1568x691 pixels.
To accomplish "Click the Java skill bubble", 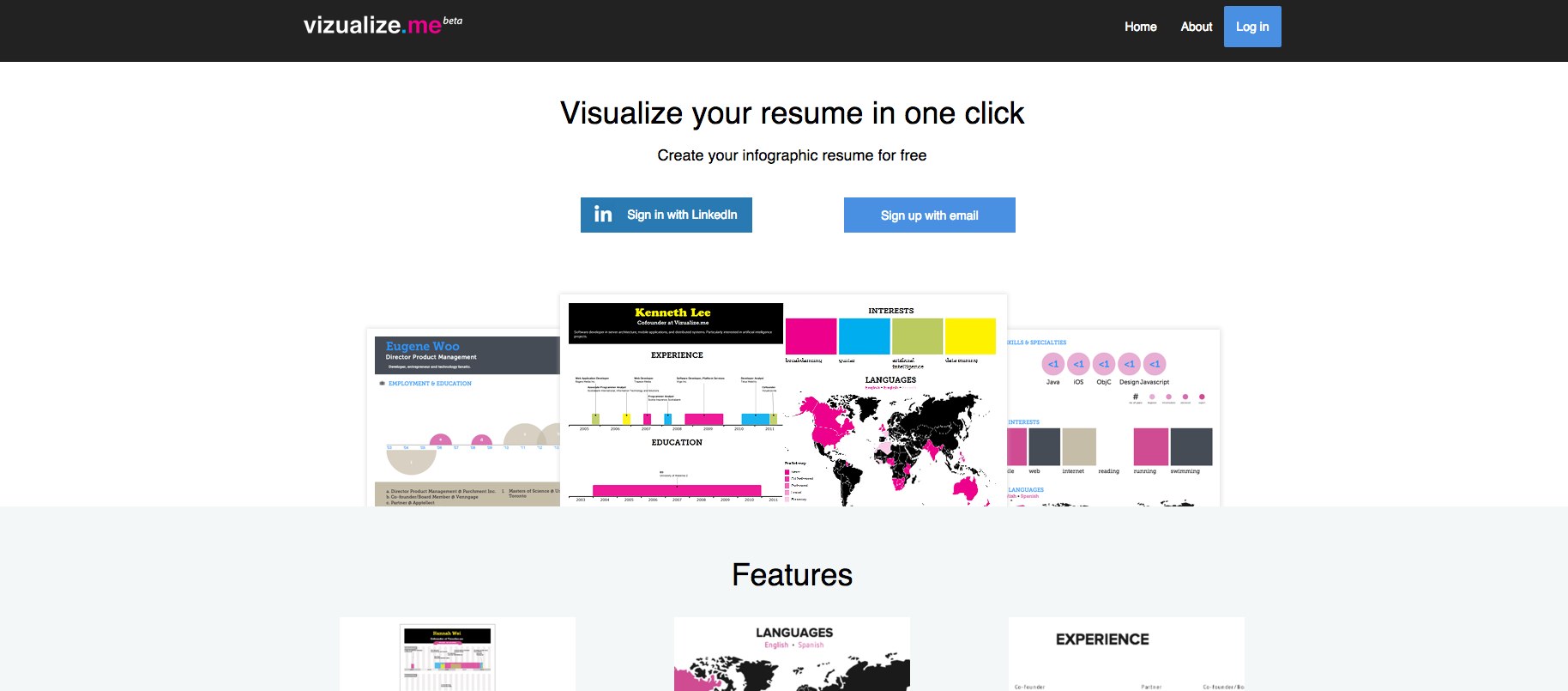I will [x=1053, y=364].
